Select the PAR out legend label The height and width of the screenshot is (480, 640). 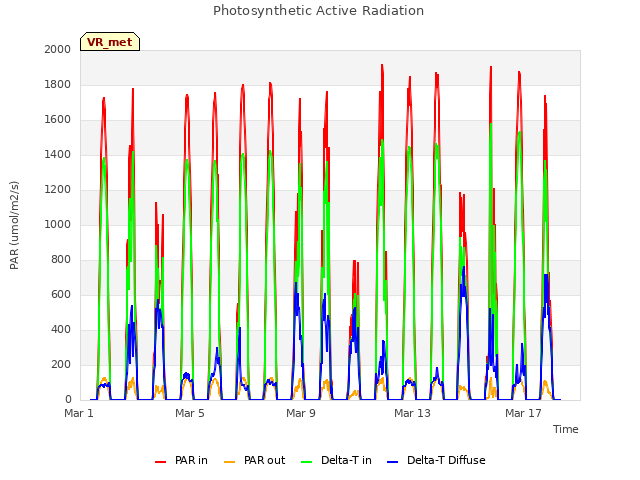tap(264, 460)
